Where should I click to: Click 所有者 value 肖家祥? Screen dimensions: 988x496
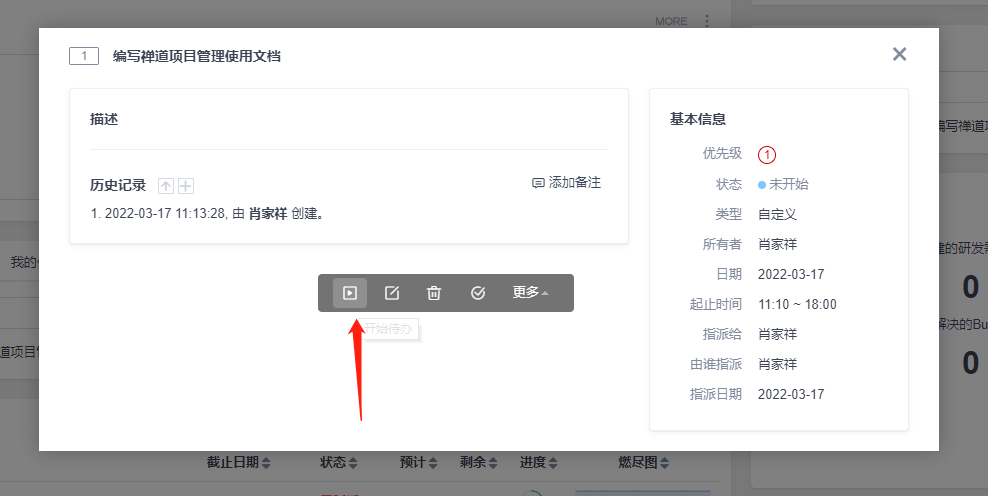[778, 245]
